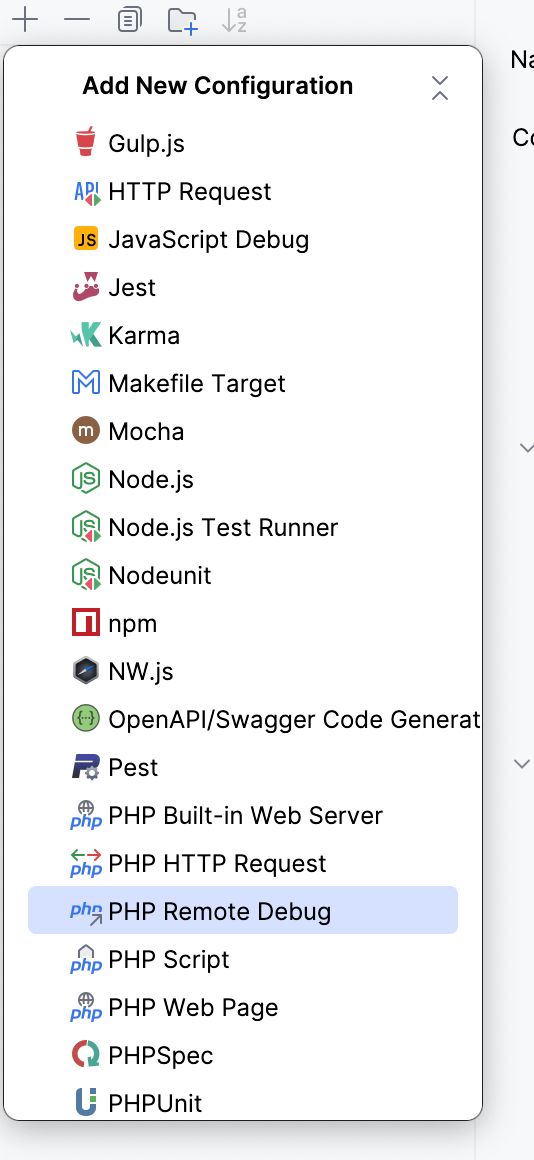Click the Sort Configurations alphabetically icon

[234, 19]
